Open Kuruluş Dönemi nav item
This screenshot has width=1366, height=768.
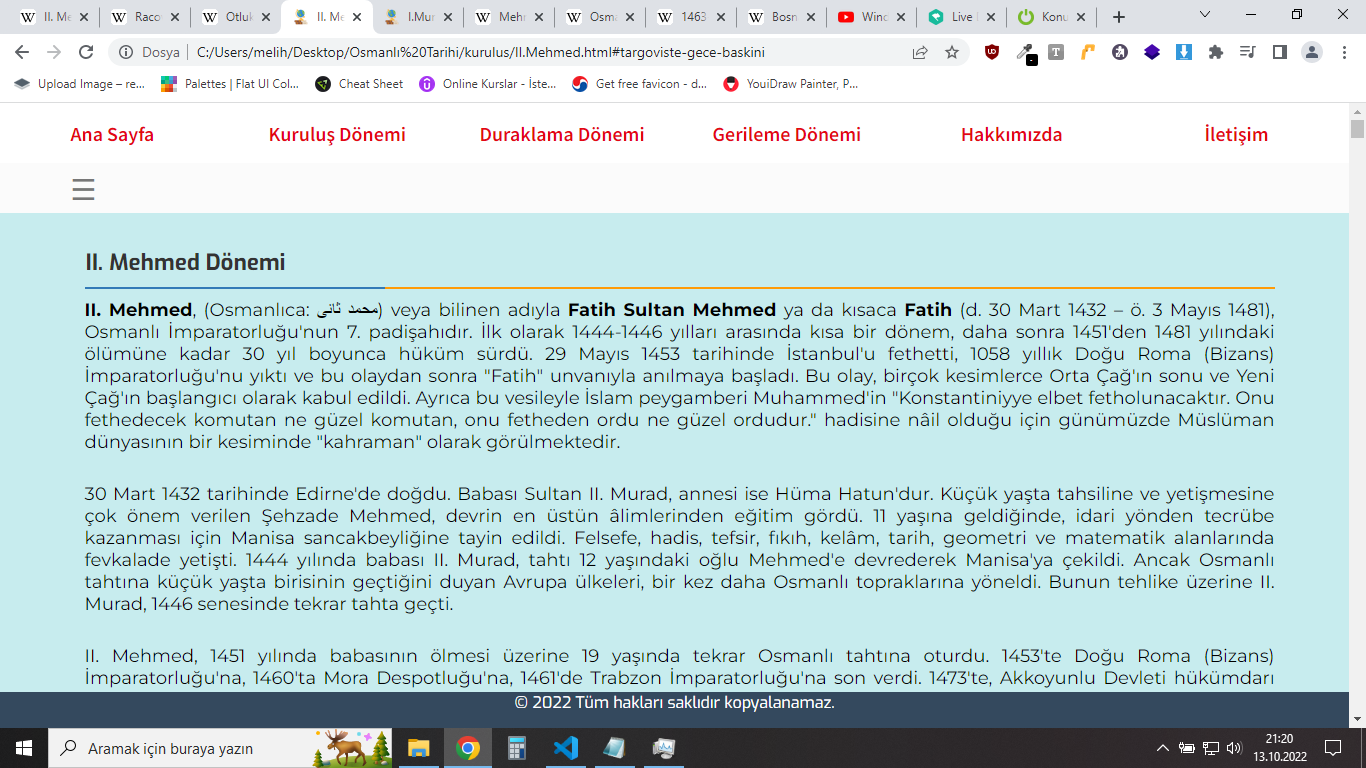[x=337, y=135]
